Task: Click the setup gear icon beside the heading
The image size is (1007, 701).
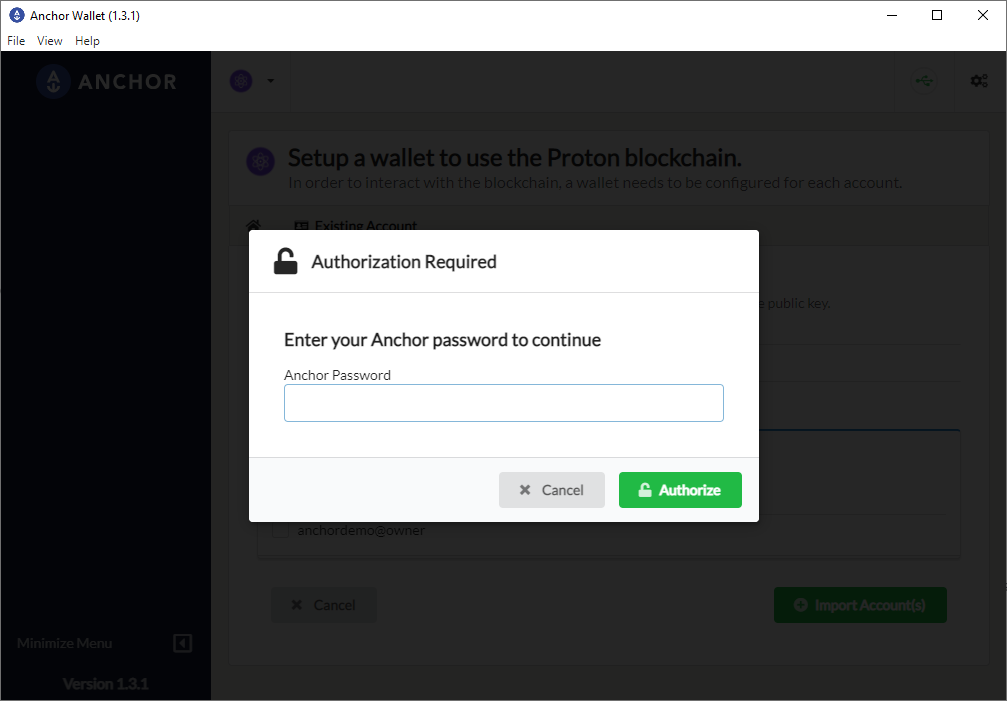Action: coord(260,160)
